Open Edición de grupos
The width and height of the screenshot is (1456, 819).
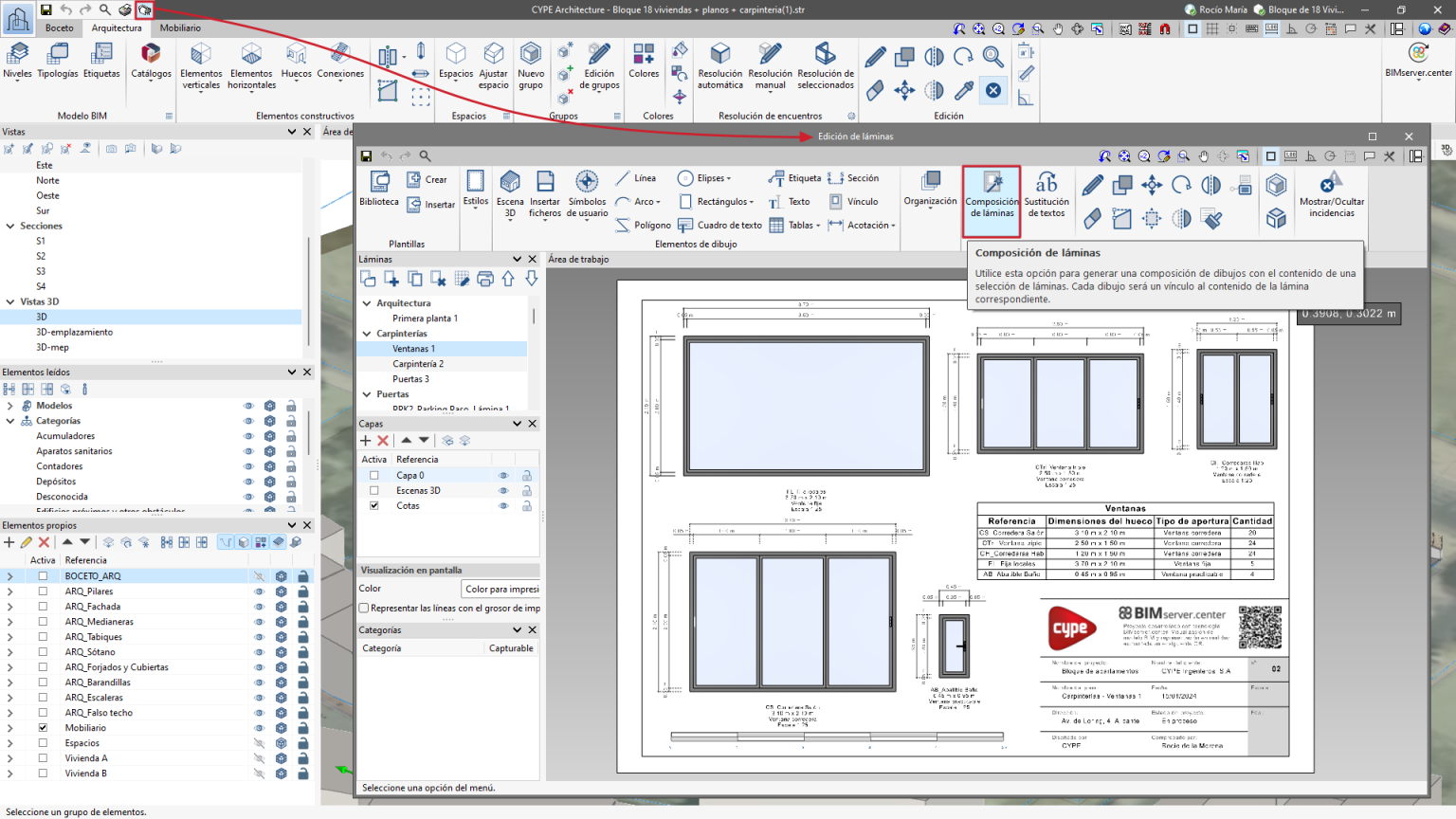point(599,66)
